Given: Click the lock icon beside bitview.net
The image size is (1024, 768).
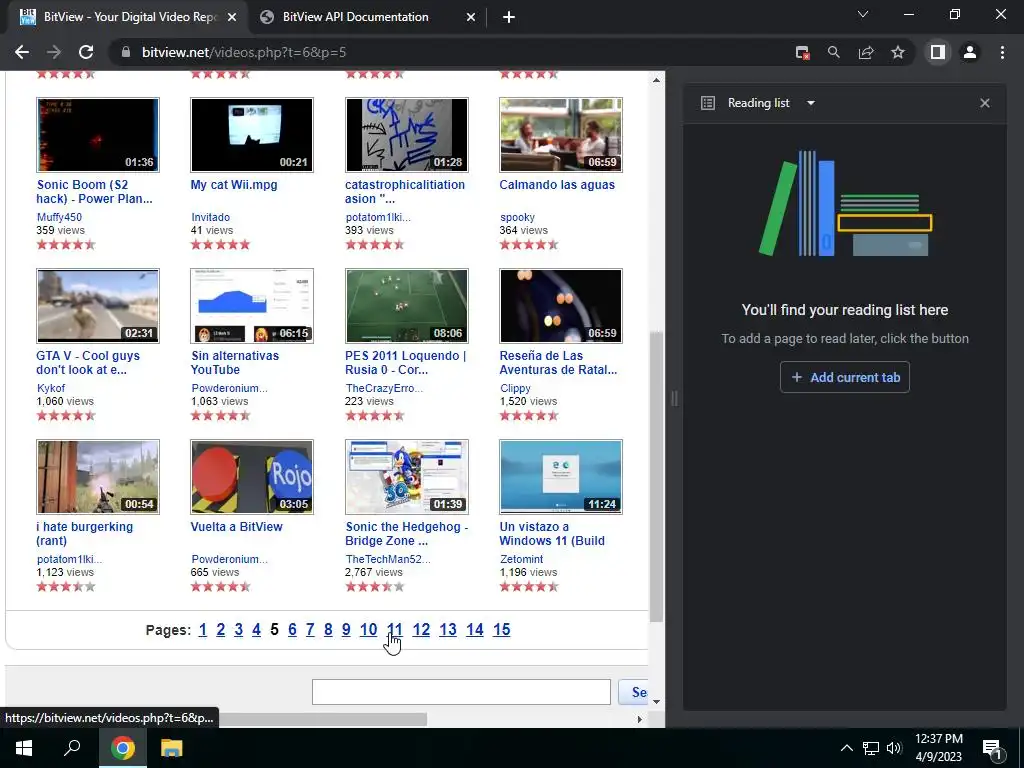Looking at the screenshot, I should (x=126, y=52).
